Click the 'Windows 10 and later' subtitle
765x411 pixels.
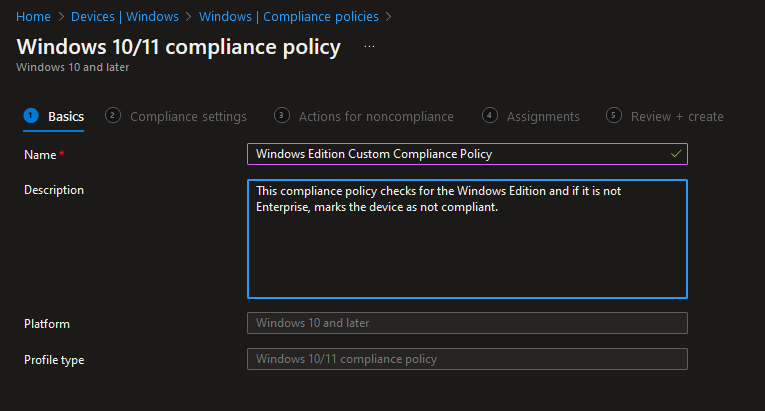point(73,67)
